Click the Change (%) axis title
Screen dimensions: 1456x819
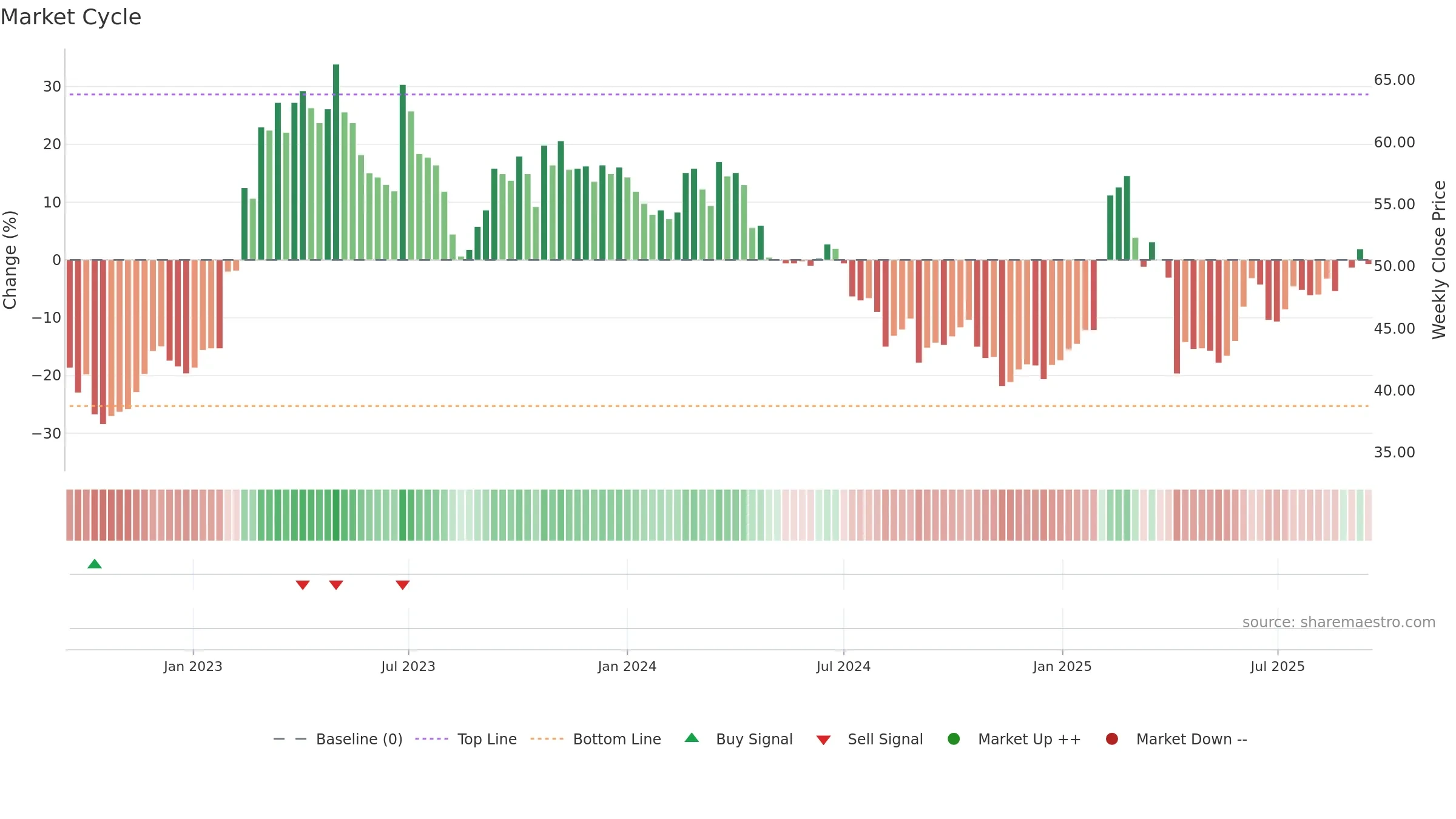click(10, 260)
